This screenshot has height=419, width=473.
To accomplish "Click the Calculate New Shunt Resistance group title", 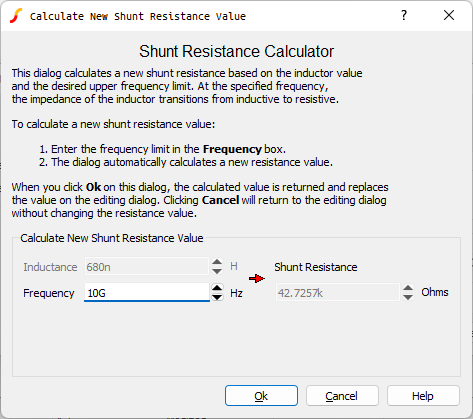I will click(112, 238).
